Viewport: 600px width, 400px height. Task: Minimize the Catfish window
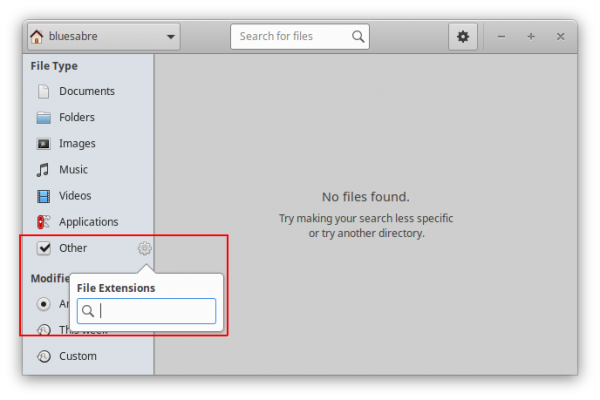pos(501,37)
